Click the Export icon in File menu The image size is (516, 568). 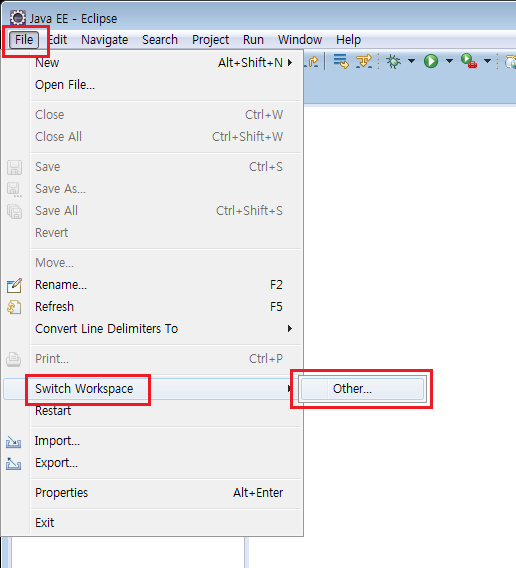pyautogui.click(x=13, y=464)
